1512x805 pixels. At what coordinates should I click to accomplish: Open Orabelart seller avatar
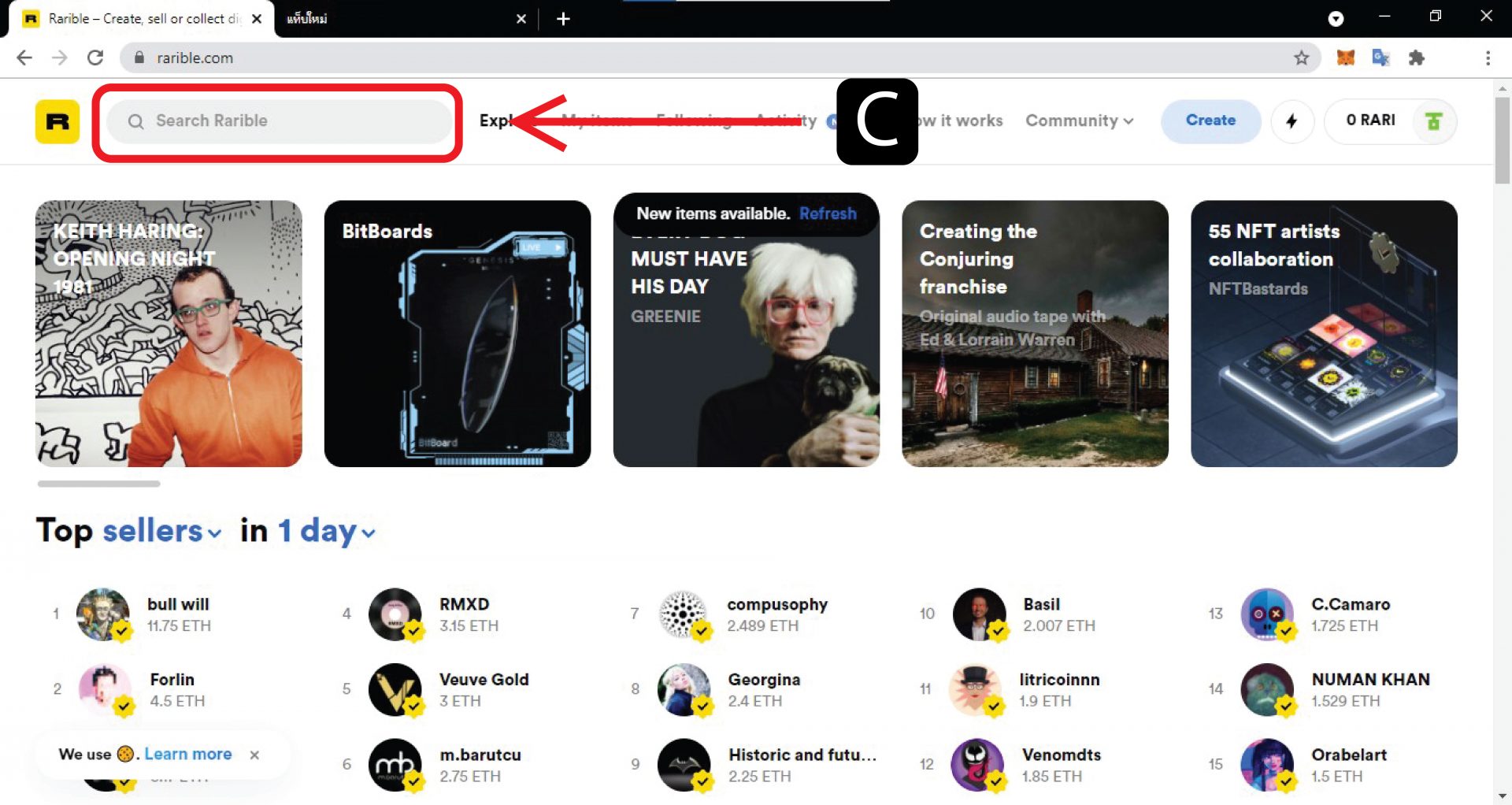pos(1268,765)
